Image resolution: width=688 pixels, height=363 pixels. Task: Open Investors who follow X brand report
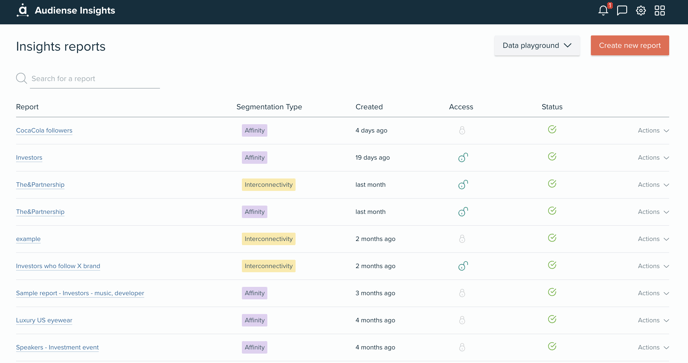(58, 266)
